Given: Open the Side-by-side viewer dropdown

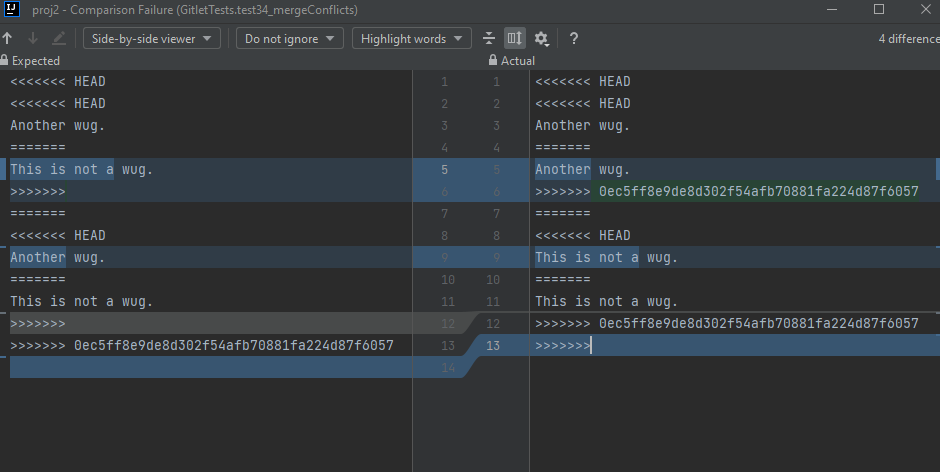Looking at the screenshot, I should tap(151, 38).
